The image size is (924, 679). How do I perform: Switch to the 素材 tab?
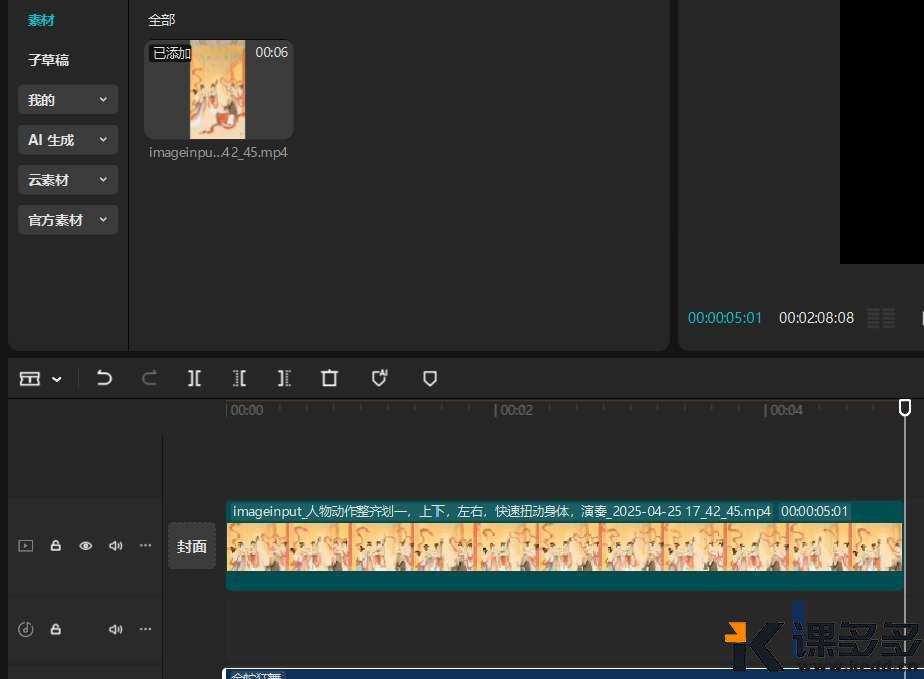click(41, 20)
